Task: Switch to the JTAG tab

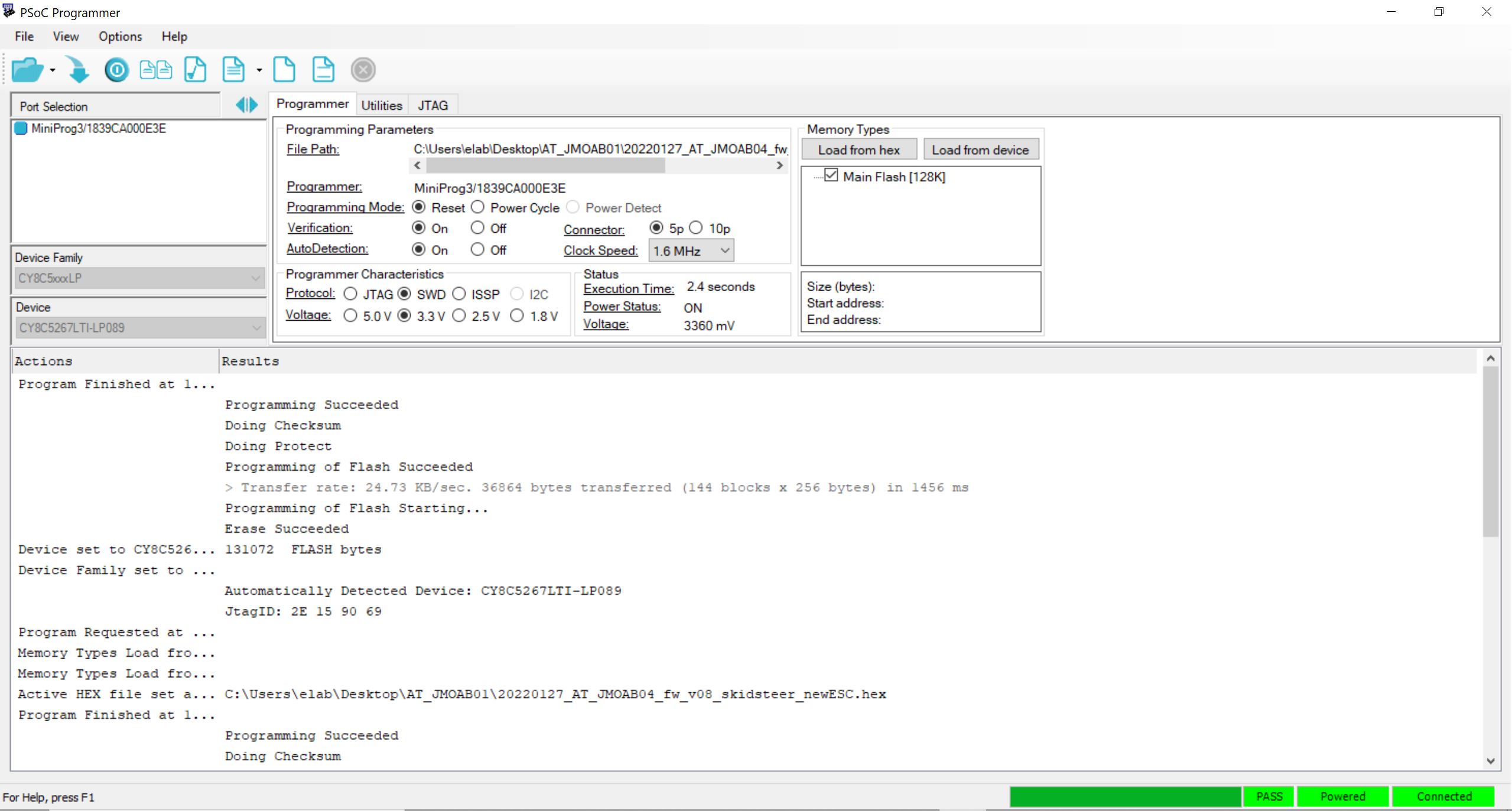Action: [433, 105]
